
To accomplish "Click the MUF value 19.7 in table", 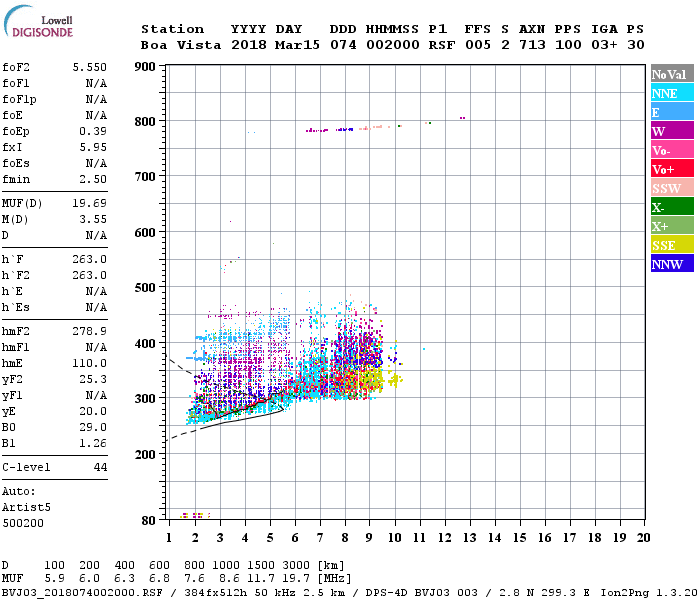I will coord(296,579).
